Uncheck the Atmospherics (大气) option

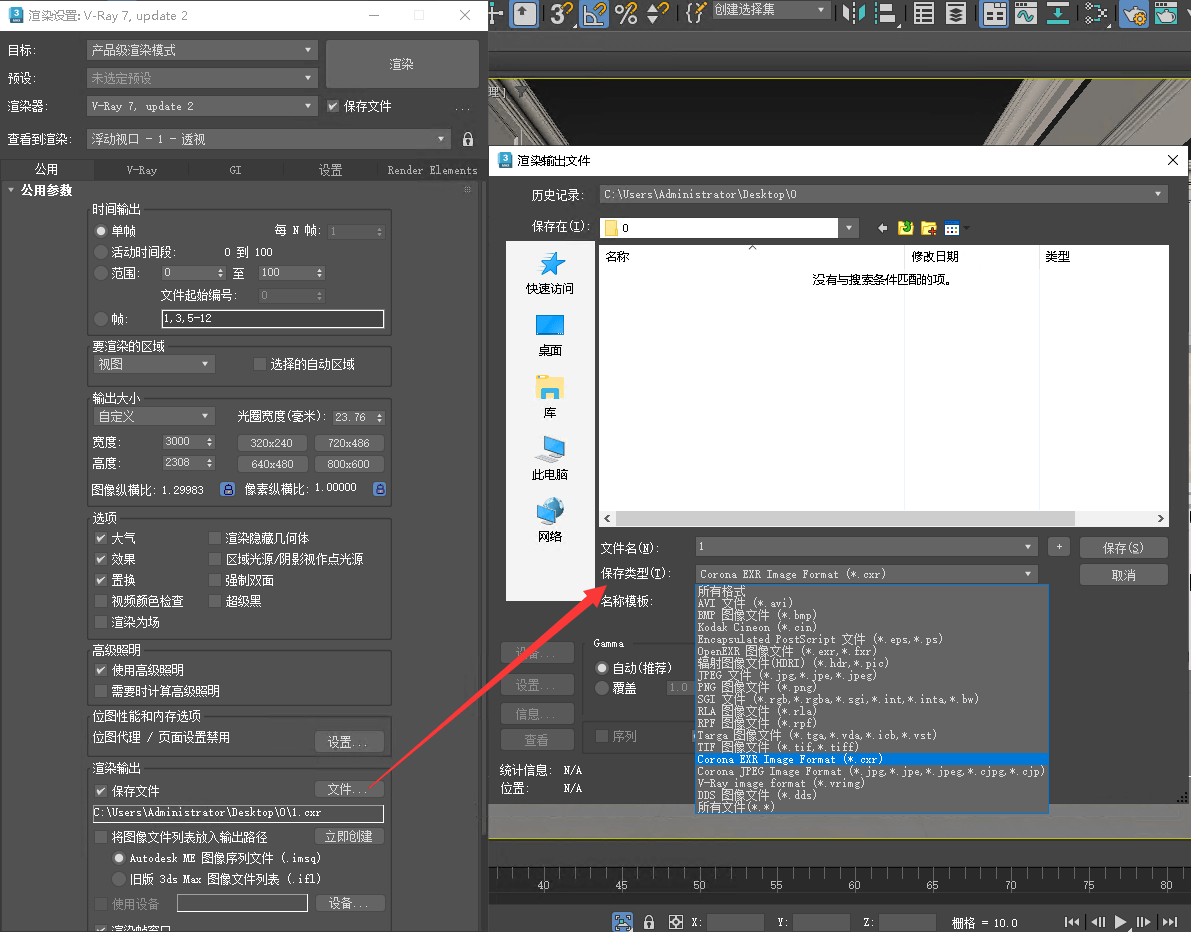pos(101,538)
